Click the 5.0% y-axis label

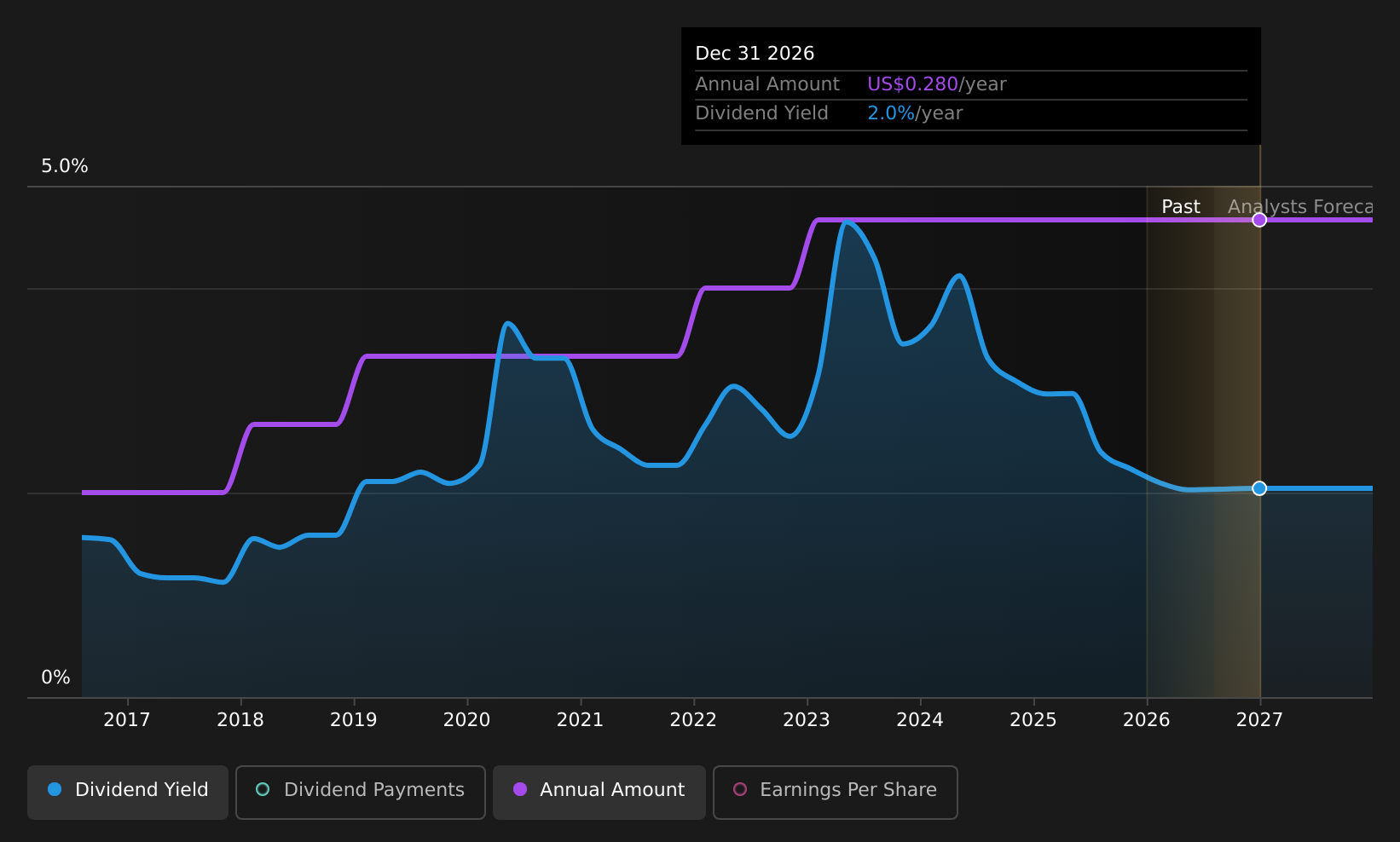(x=65, y=166)
